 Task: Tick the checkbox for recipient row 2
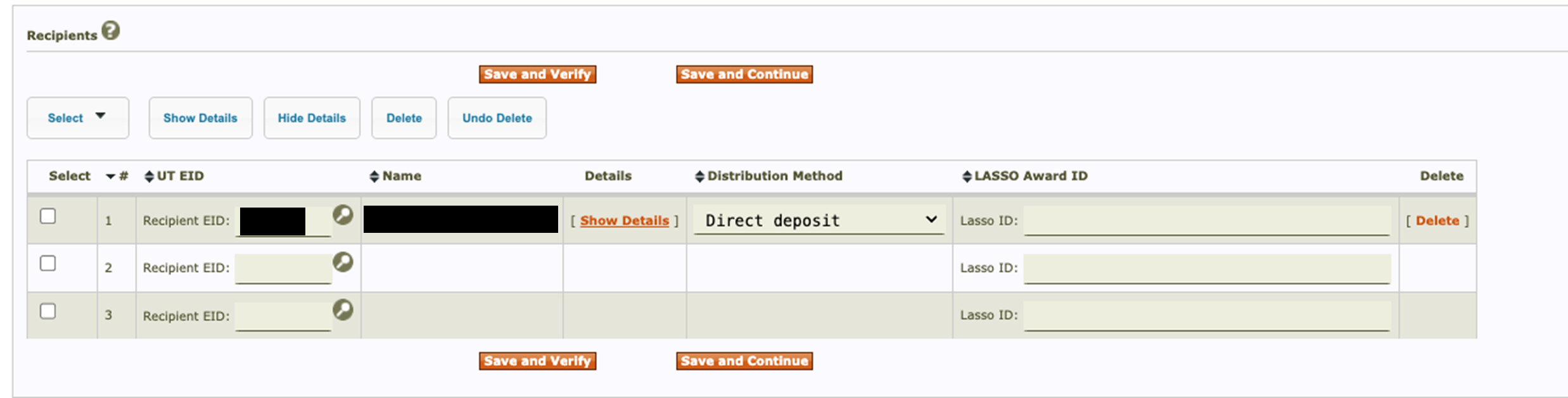click(48, 263)
